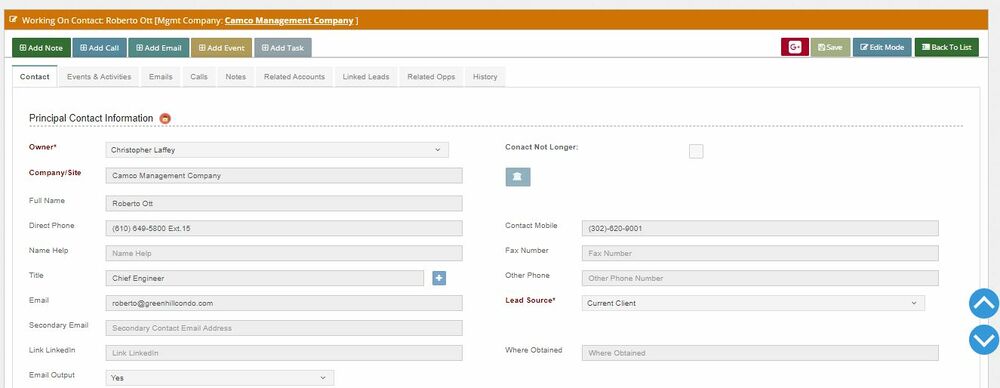Click the Add Call button
The height and width of the screenshot is (388, 1000).
pyautogui.click(x=99, y=48)
